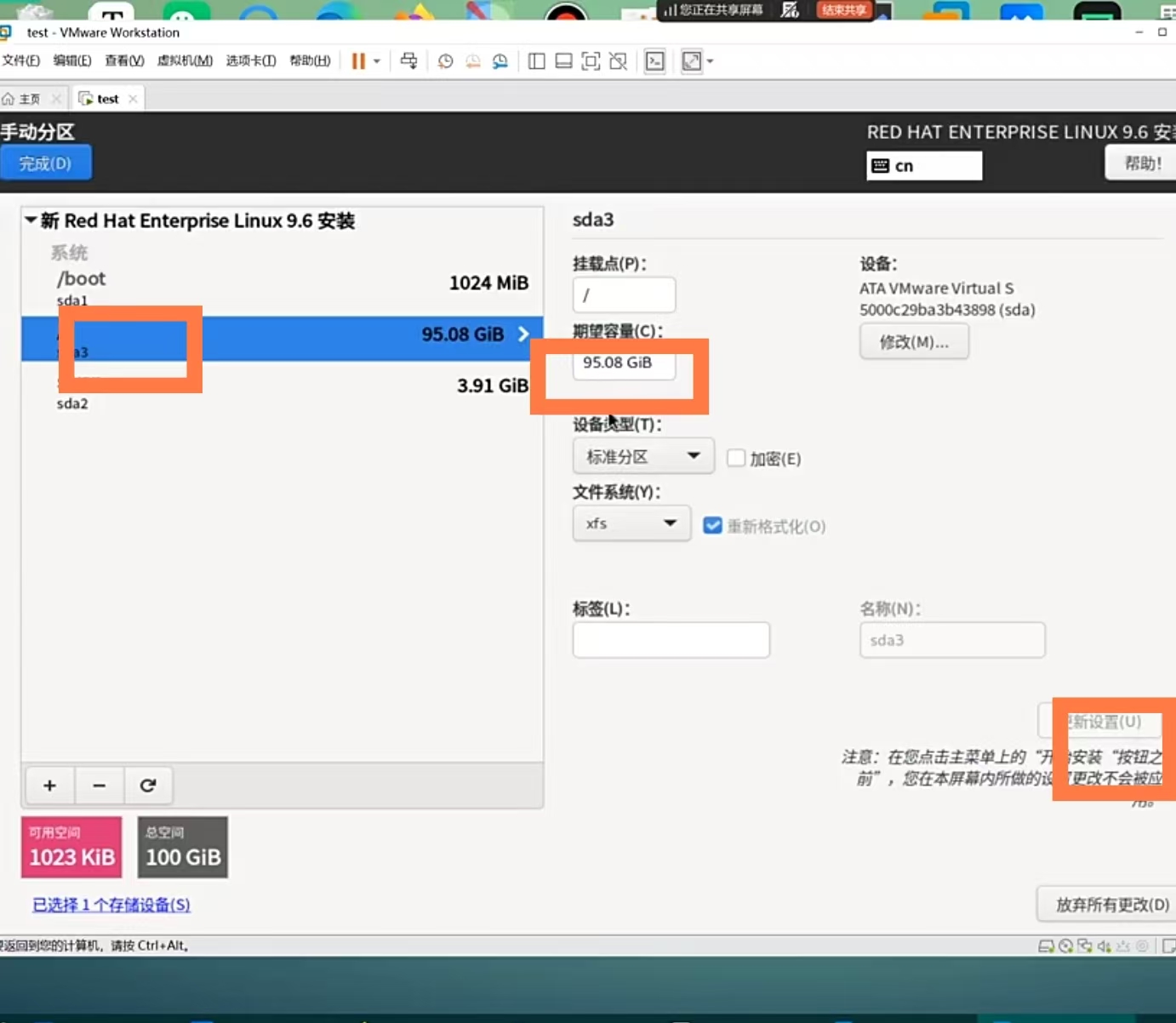Click the 挂载点(P) mount point field
Image resolution: width=1176 pixels, height=1023 pixels.
tap(624, 295)
